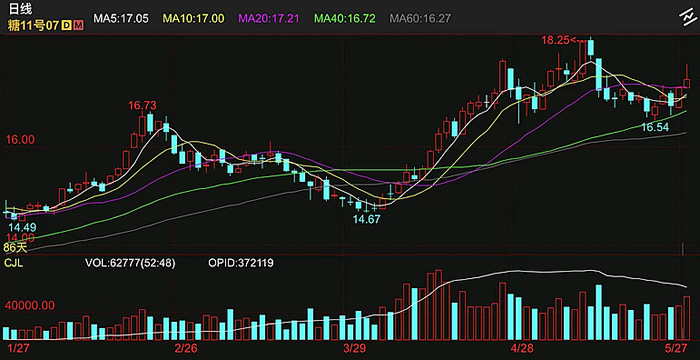Click the 16.54 low price label
This screenshot has width=700, height=360.
(656, 127)
